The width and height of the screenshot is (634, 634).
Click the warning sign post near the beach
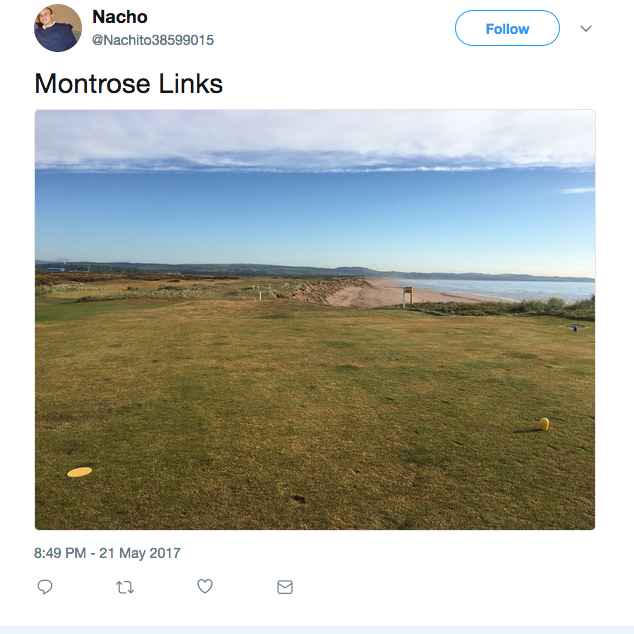(407, 296)
